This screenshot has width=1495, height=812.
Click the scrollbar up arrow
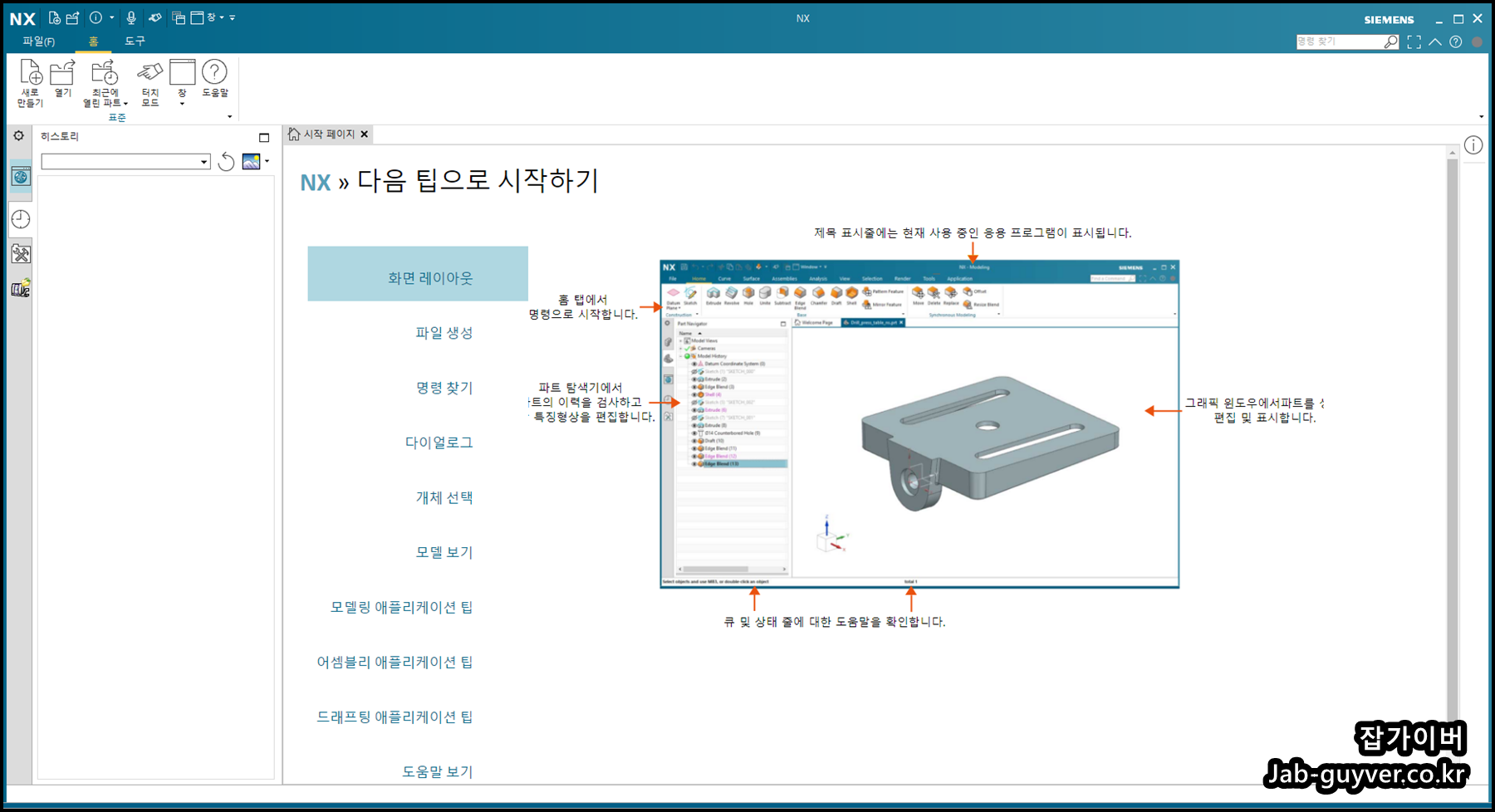pos(1452,153)
